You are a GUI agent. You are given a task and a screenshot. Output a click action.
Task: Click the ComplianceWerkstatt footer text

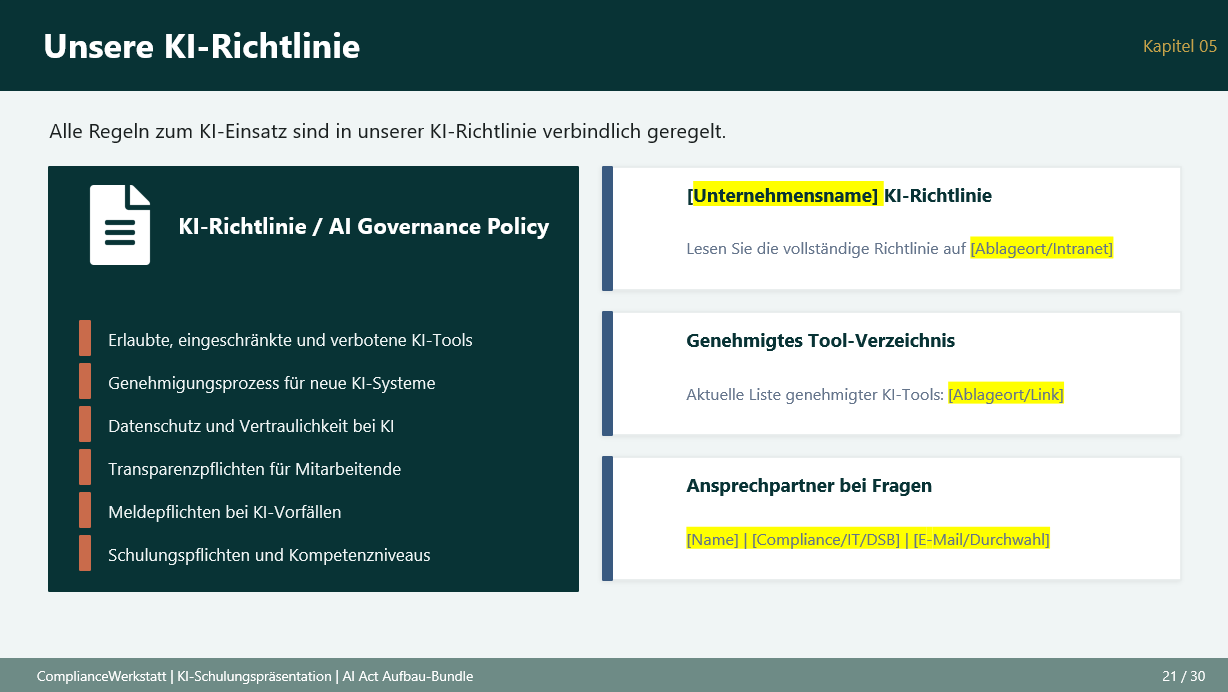click(x=99, y=676)
